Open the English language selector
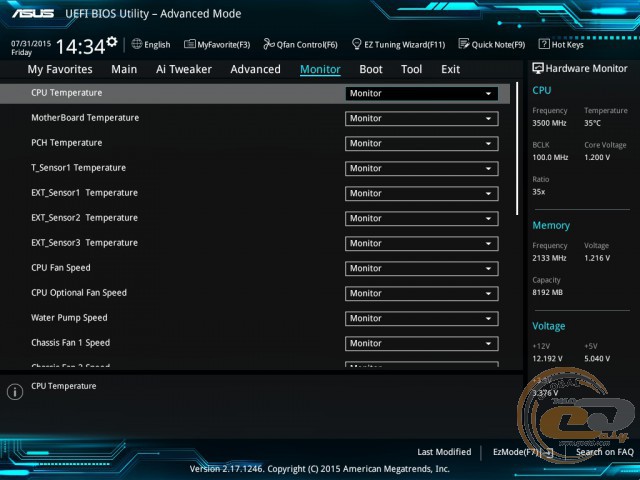Viewport: 640px width, 480px height. [151, 44]
